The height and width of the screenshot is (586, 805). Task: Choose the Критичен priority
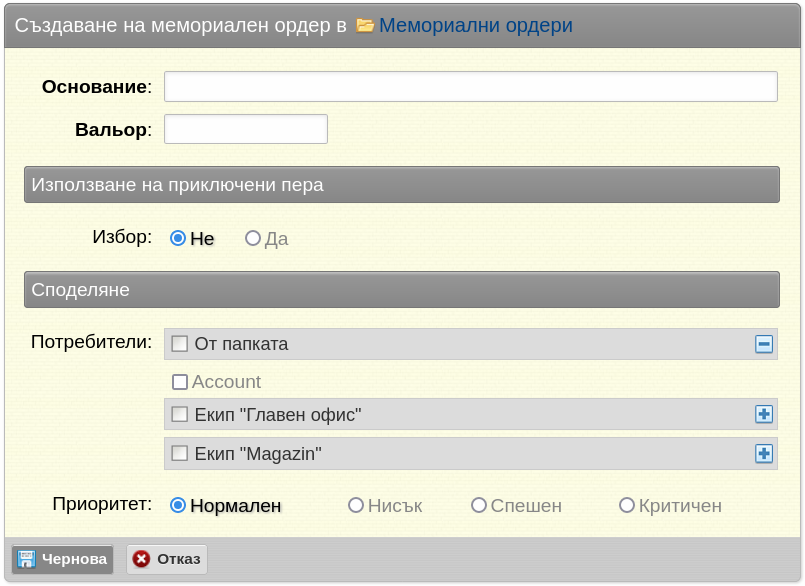point(626,505)
